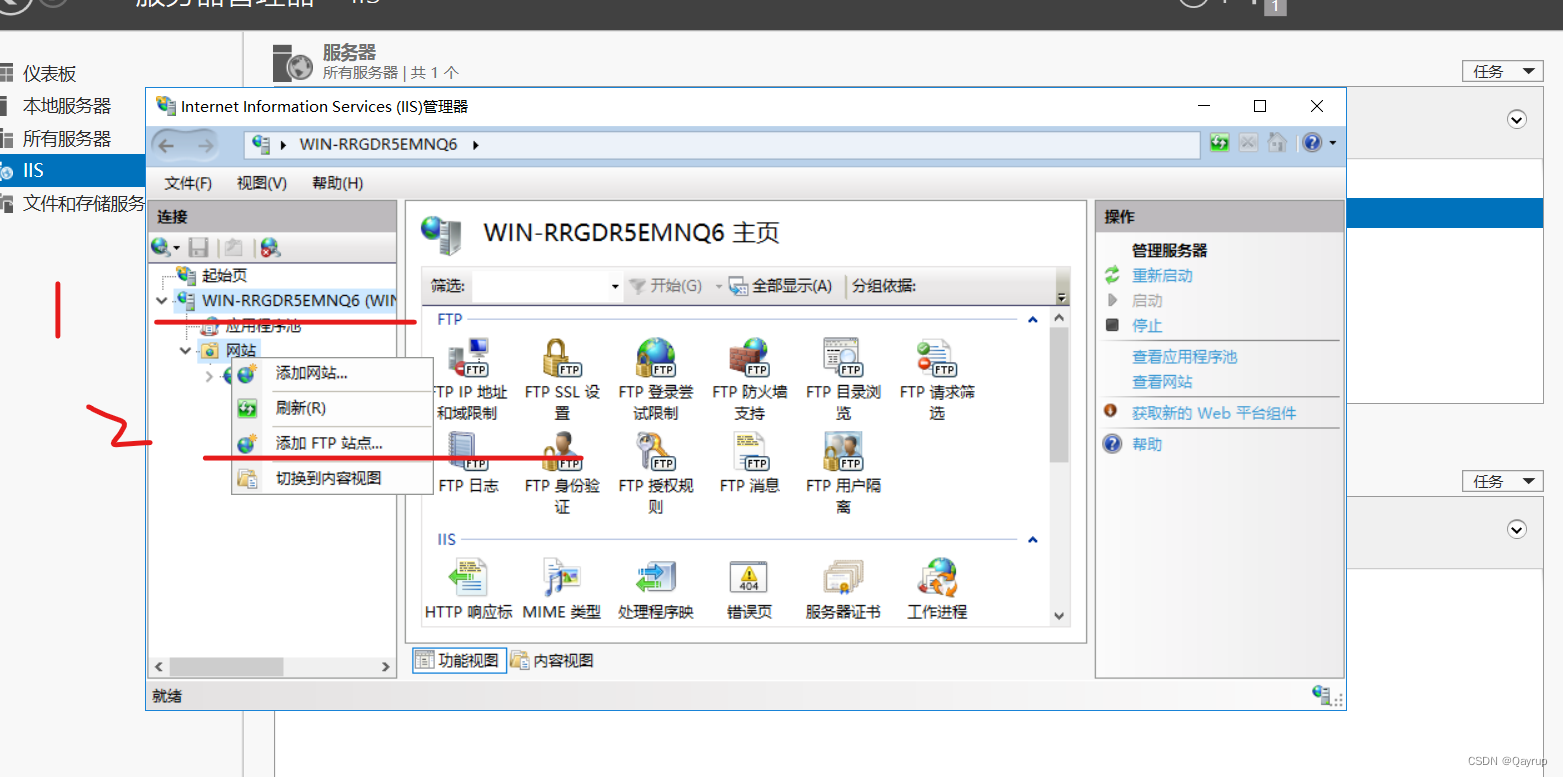This screenshot has width=1563, height=777.
Task: Collapse the 网站 tree node arrow
Action: pyautogui.click(x=185, y=350)
